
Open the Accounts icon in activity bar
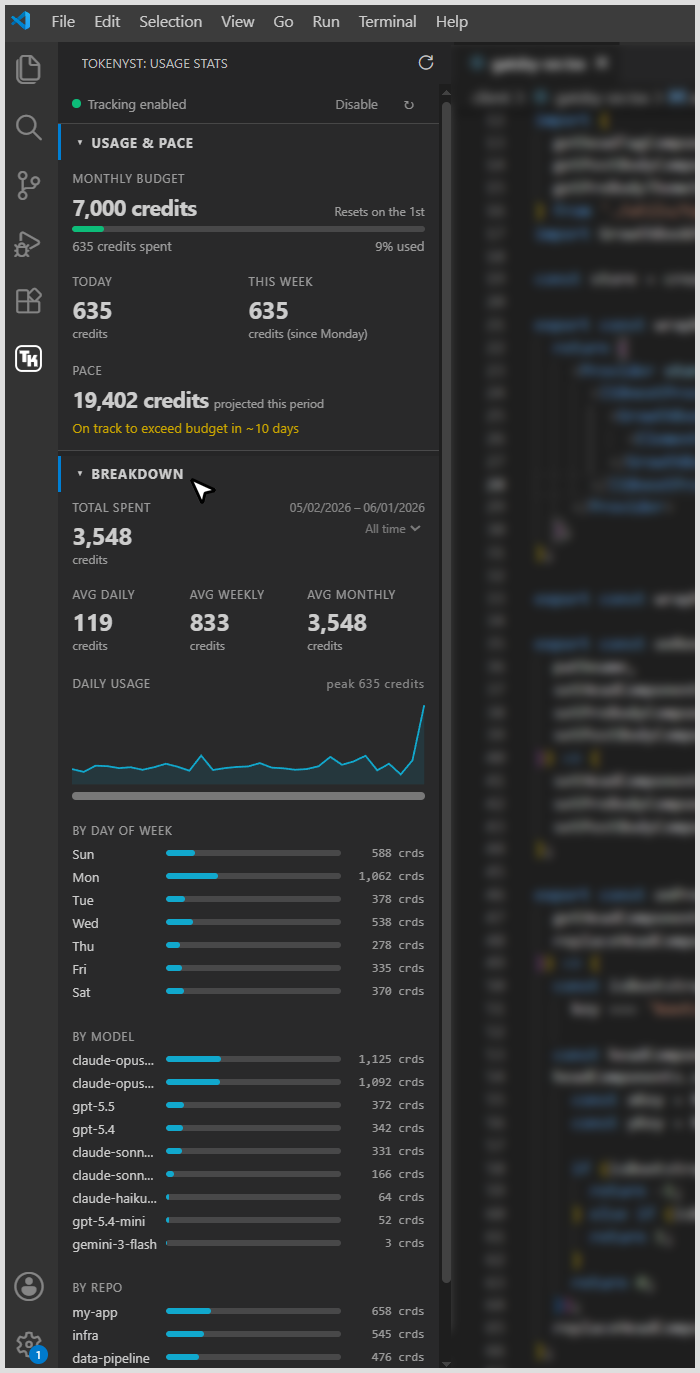(x=29, y=1286)
